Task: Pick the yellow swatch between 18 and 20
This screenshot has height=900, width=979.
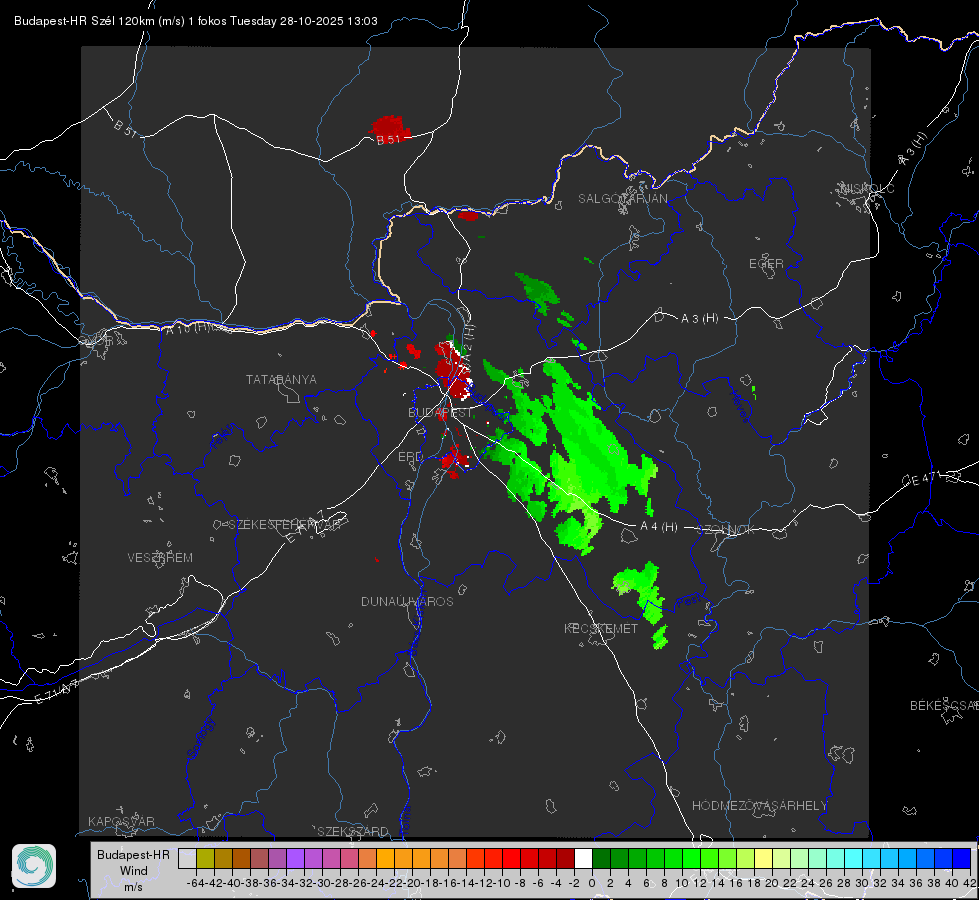Action: (x=763, y=858)
